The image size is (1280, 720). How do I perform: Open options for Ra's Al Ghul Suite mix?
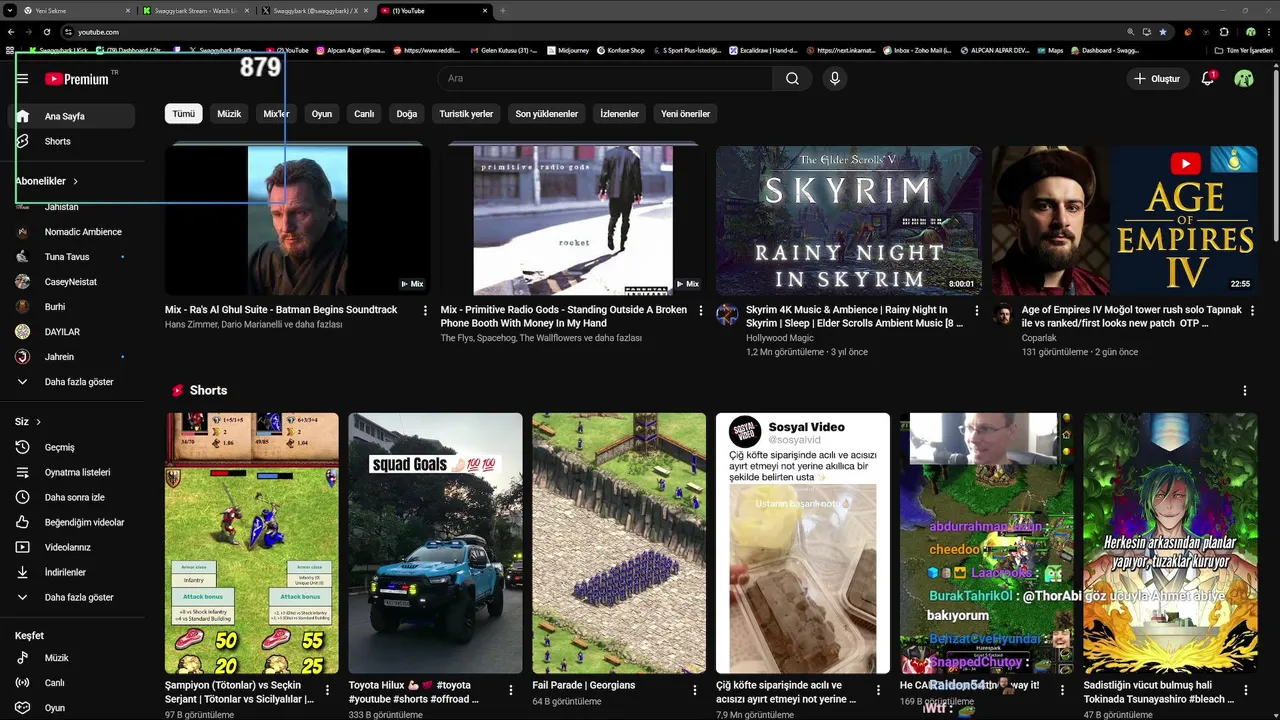tap(425, 311)
